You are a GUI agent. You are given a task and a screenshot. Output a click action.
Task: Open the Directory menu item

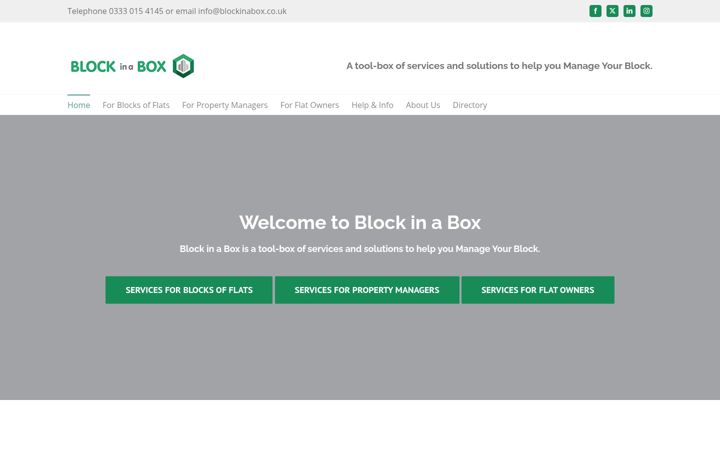(x=470, y=105)
